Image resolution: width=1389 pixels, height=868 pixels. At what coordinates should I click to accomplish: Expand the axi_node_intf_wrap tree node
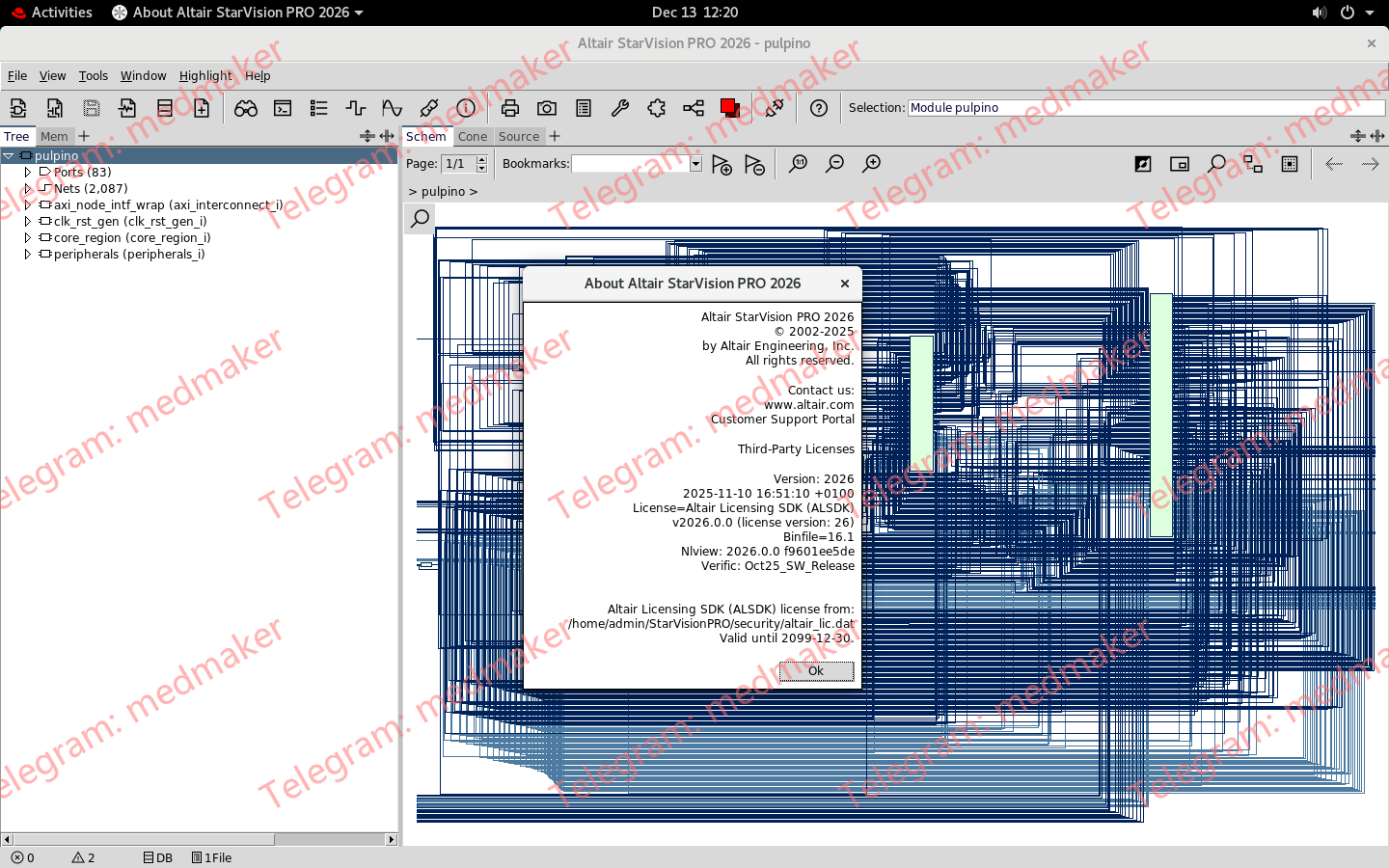[x=26, y=204]
